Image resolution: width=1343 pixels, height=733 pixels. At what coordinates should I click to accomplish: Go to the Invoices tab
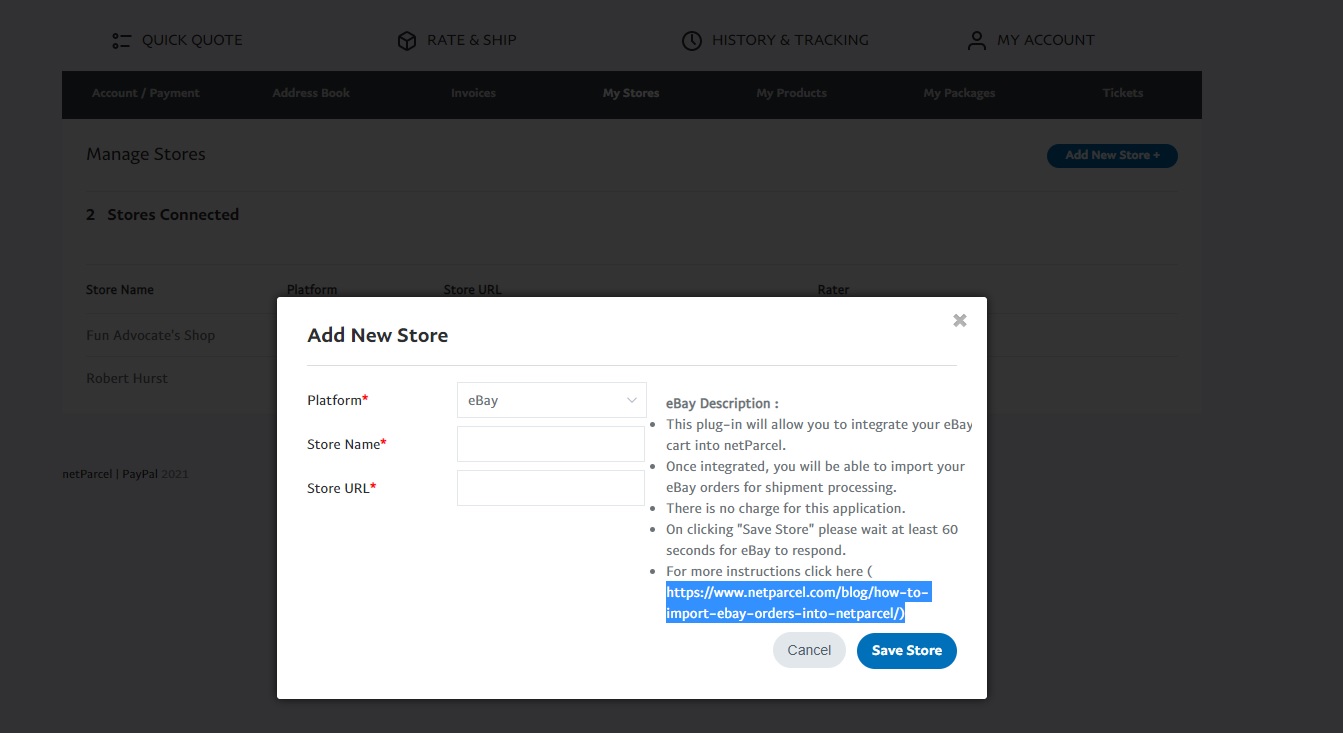click(473, 93)
